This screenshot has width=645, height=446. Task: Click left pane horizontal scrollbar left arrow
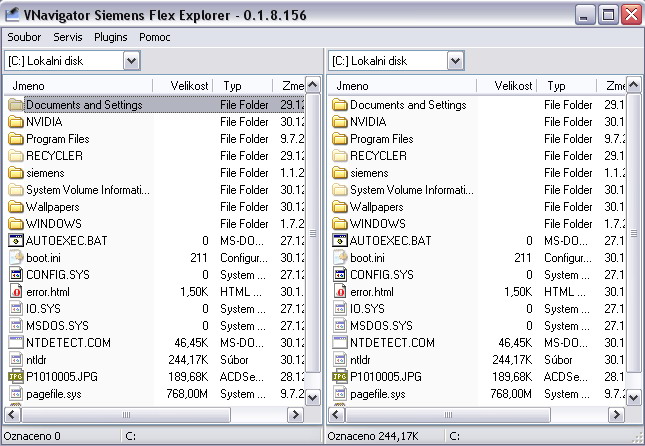point(12,415)
